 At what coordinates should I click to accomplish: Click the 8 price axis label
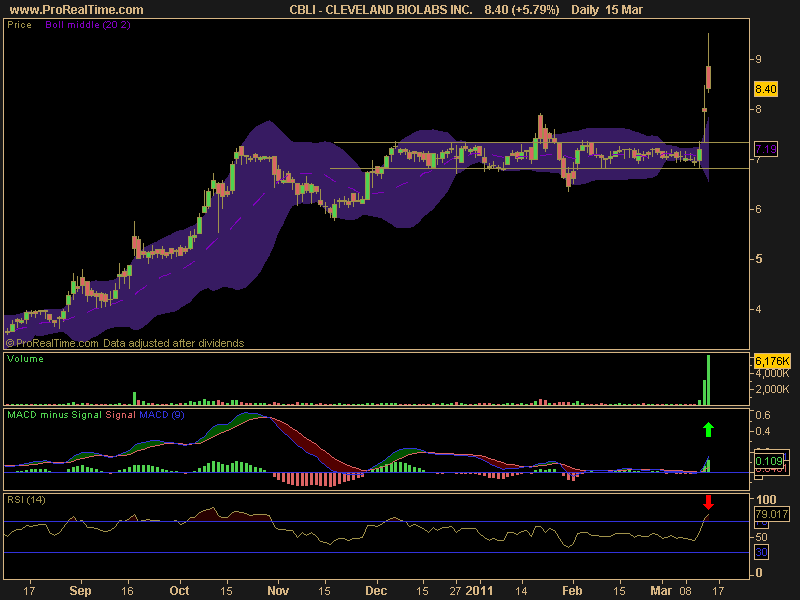758,109
